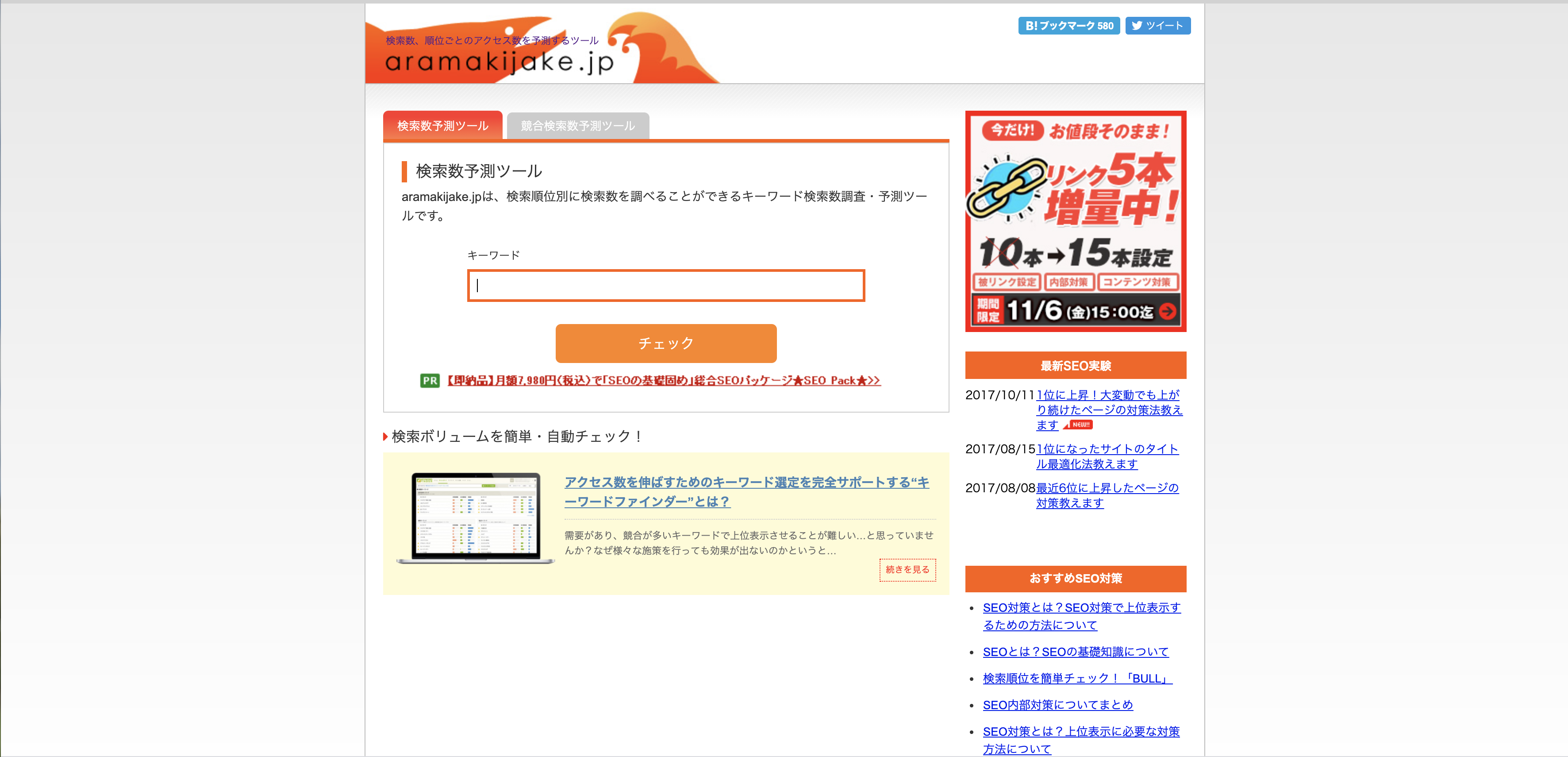Image resolution: width=1568 pixels, height=757 pixels.
Task: Click the キーワード field label
Action: [493, 255]
